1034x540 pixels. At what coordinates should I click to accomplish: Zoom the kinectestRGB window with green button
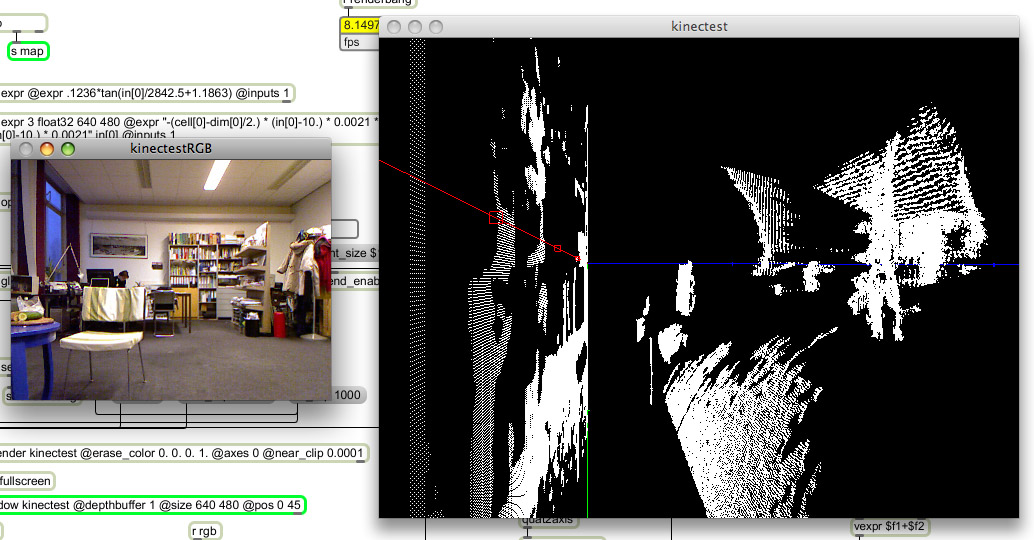coord(68,149)
